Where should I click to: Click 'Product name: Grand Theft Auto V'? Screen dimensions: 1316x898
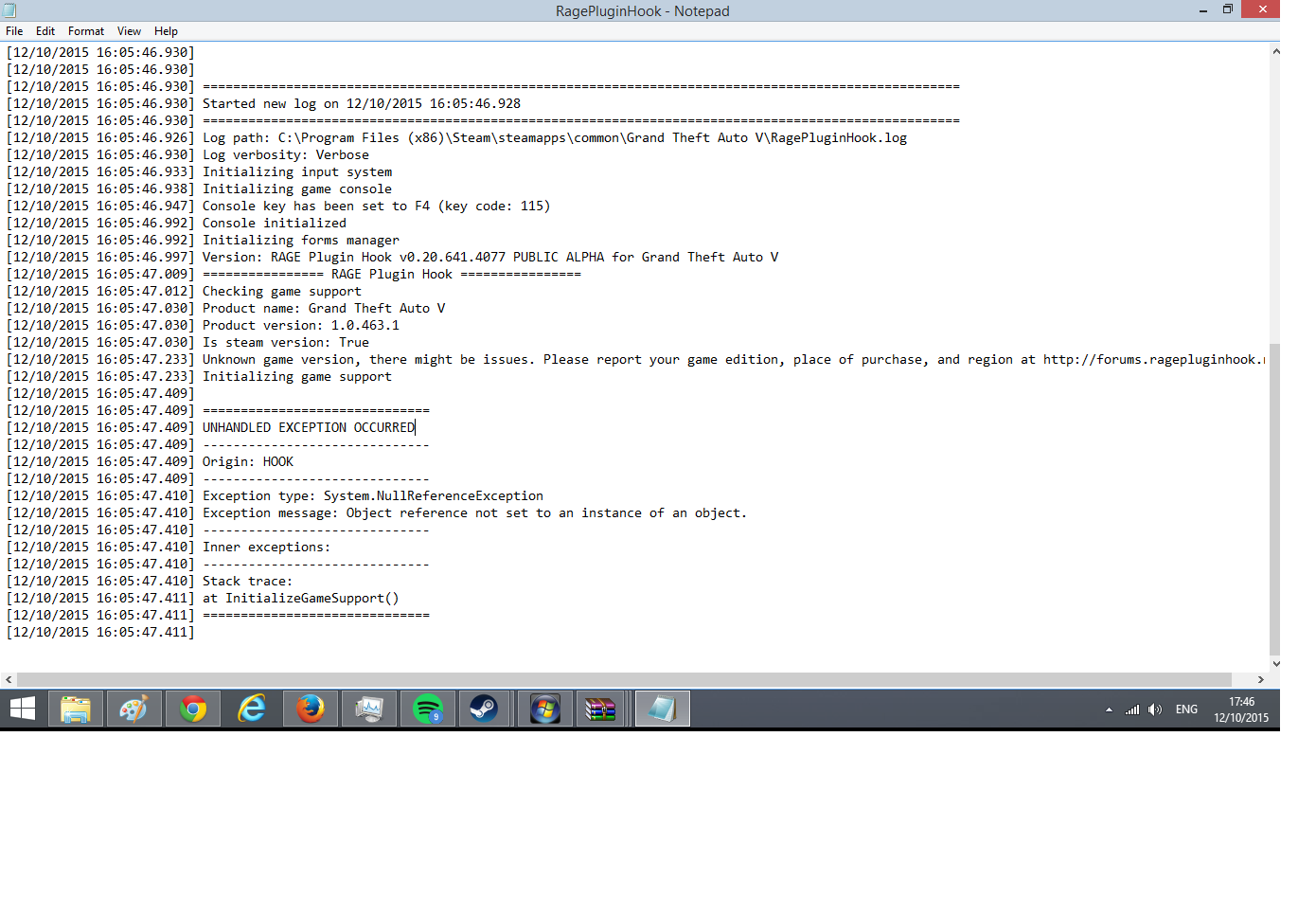(x=324, y=309)
